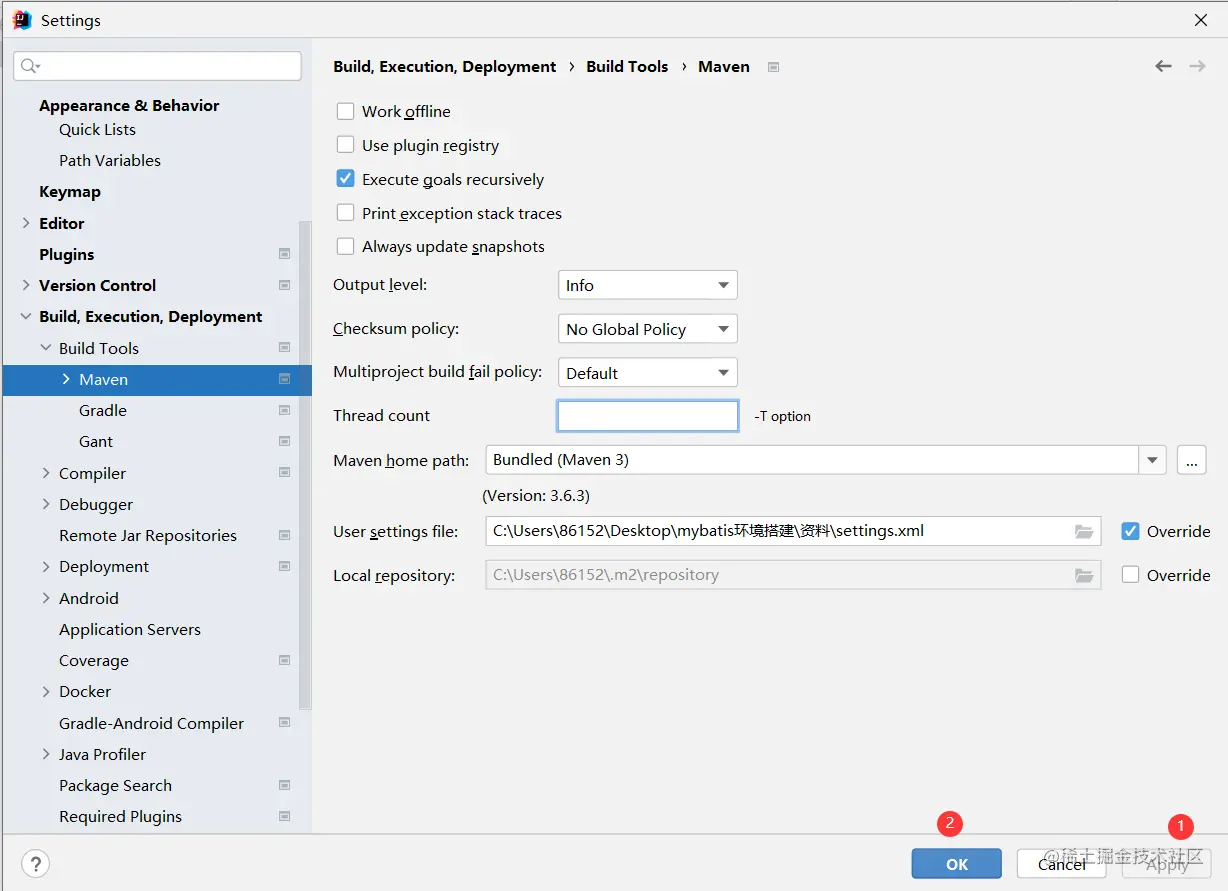The image size is (1228, 891).
Task: Expand the Compiler node
Action: click(46, 472)
